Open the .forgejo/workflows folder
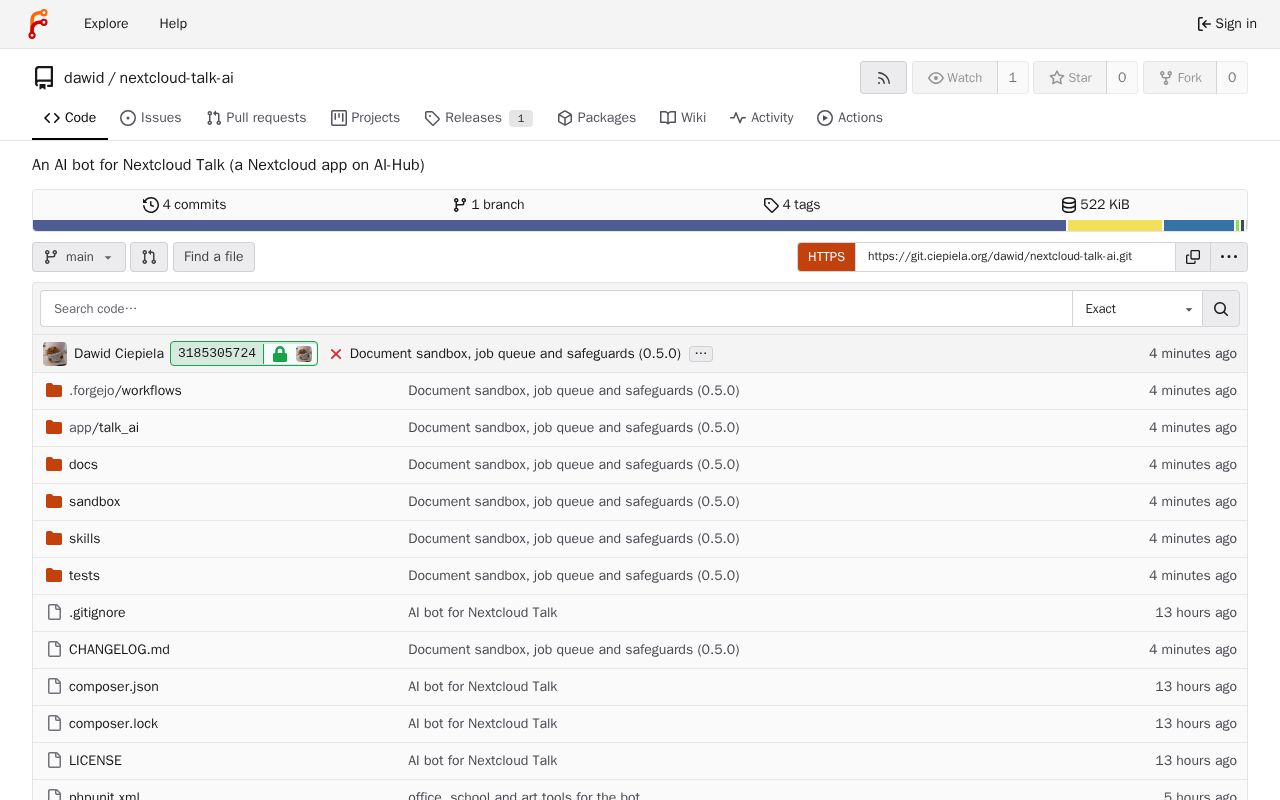 (x=125, y=391)
